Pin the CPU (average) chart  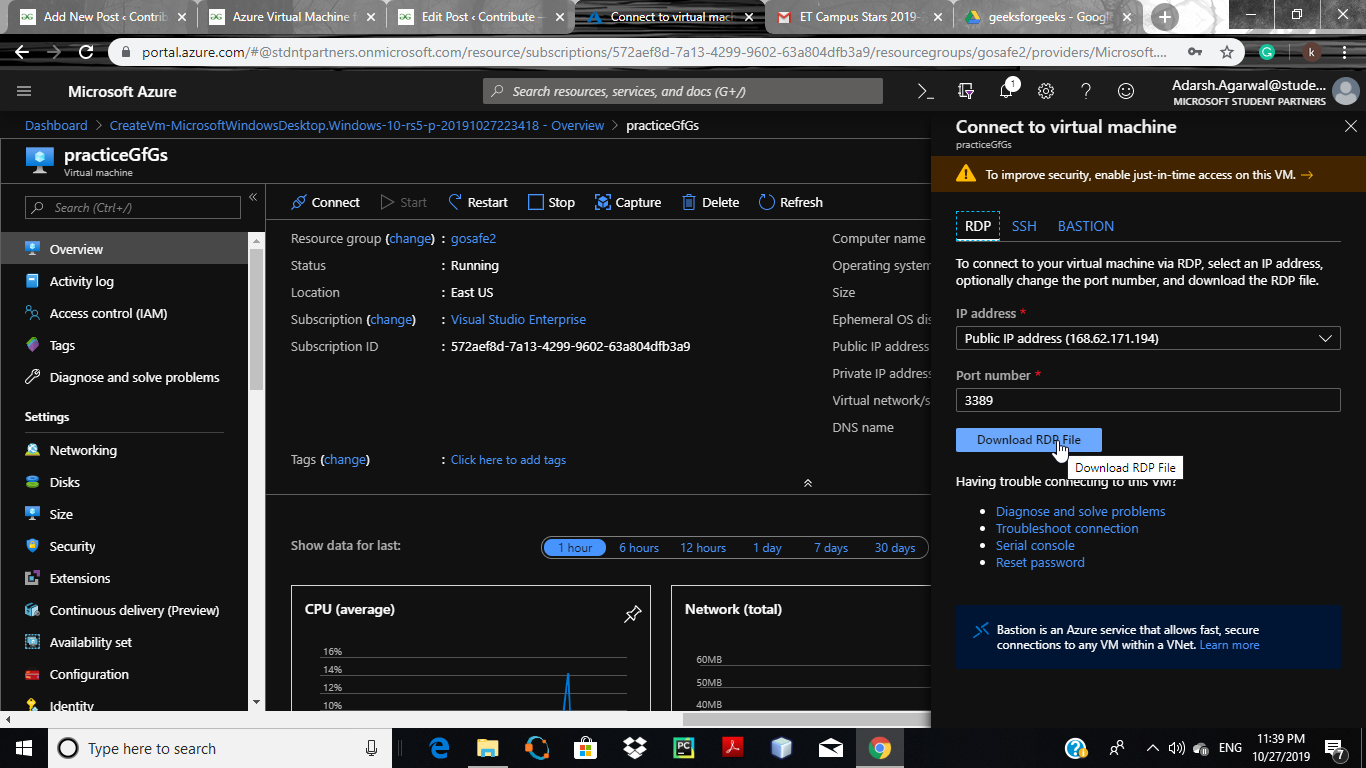click(x=632, y=614)
